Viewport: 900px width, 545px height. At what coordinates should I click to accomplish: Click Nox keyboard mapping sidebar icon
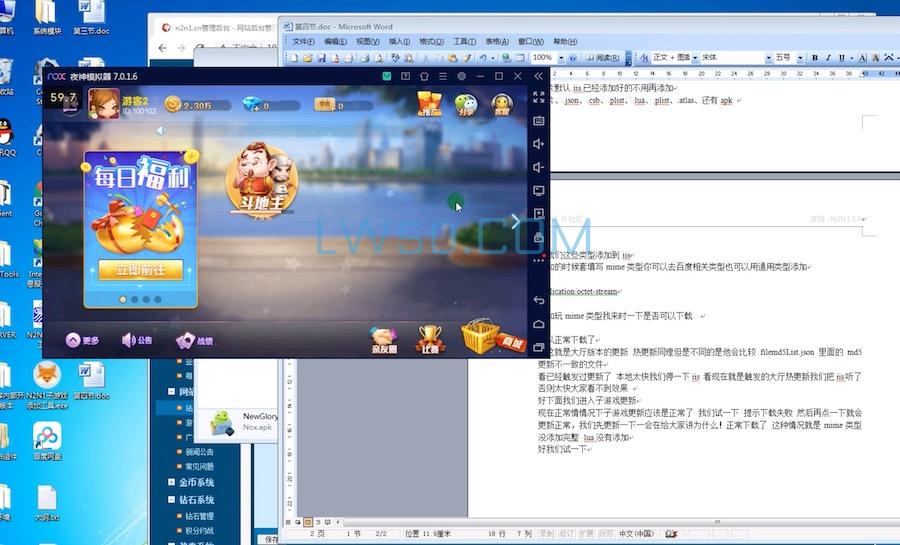coord(538,120)
